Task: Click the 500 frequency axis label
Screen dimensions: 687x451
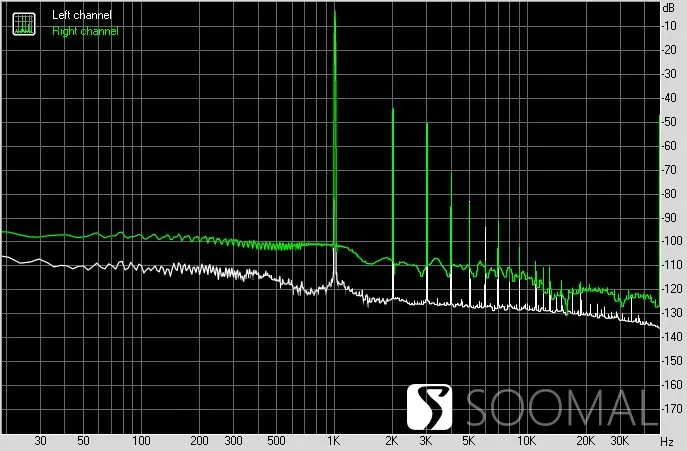Action: (276, 440)
